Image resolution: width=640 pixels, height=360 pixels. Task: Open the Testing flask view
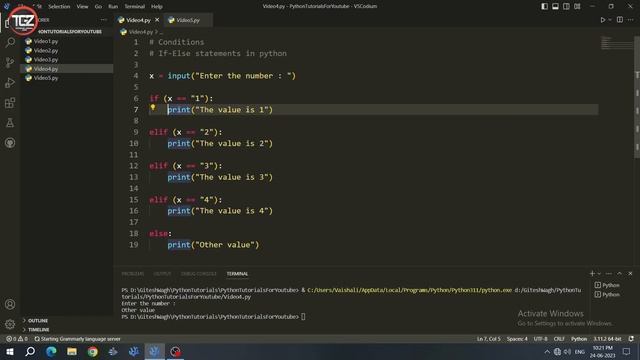click(10, 122)
